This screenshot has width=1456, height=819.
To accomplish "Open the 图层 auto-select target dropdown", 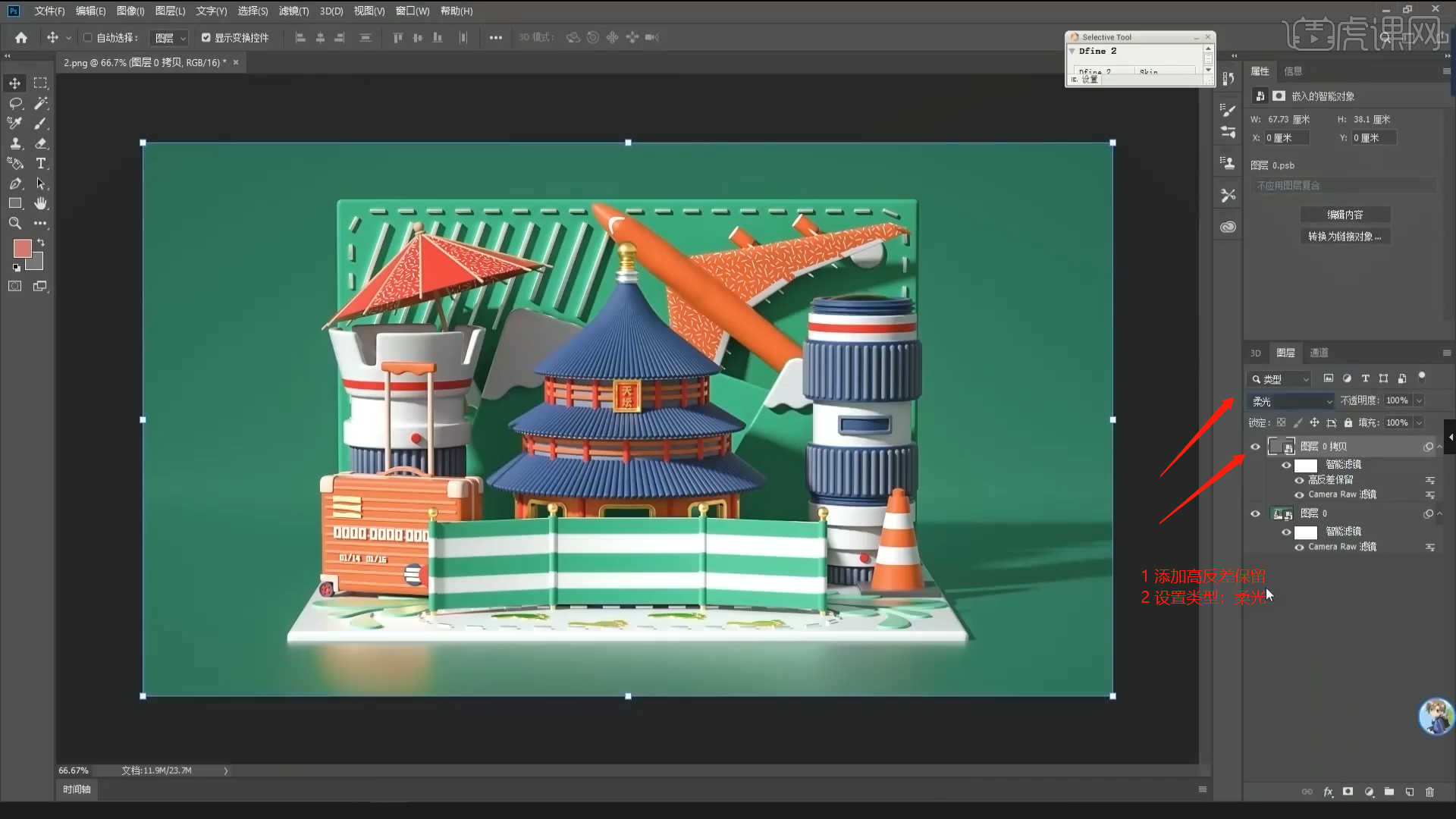I will [170, 38].
